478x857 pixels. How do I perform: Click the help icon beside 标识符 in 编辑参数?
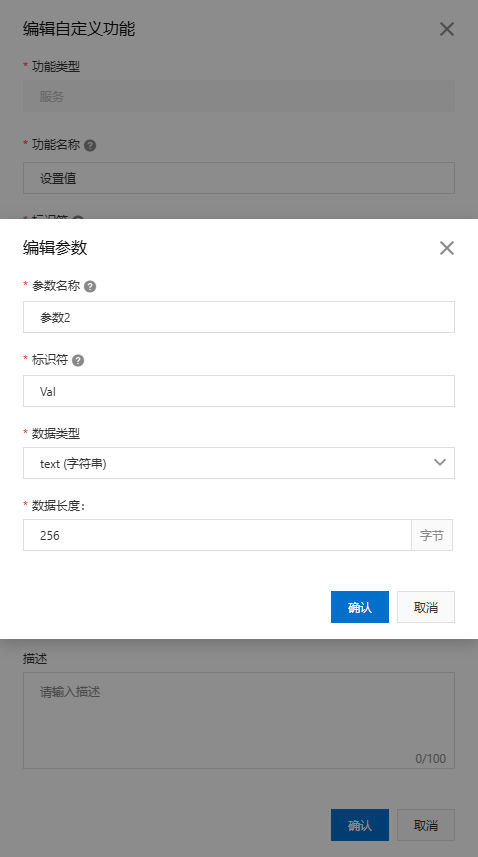coord(78,361)
